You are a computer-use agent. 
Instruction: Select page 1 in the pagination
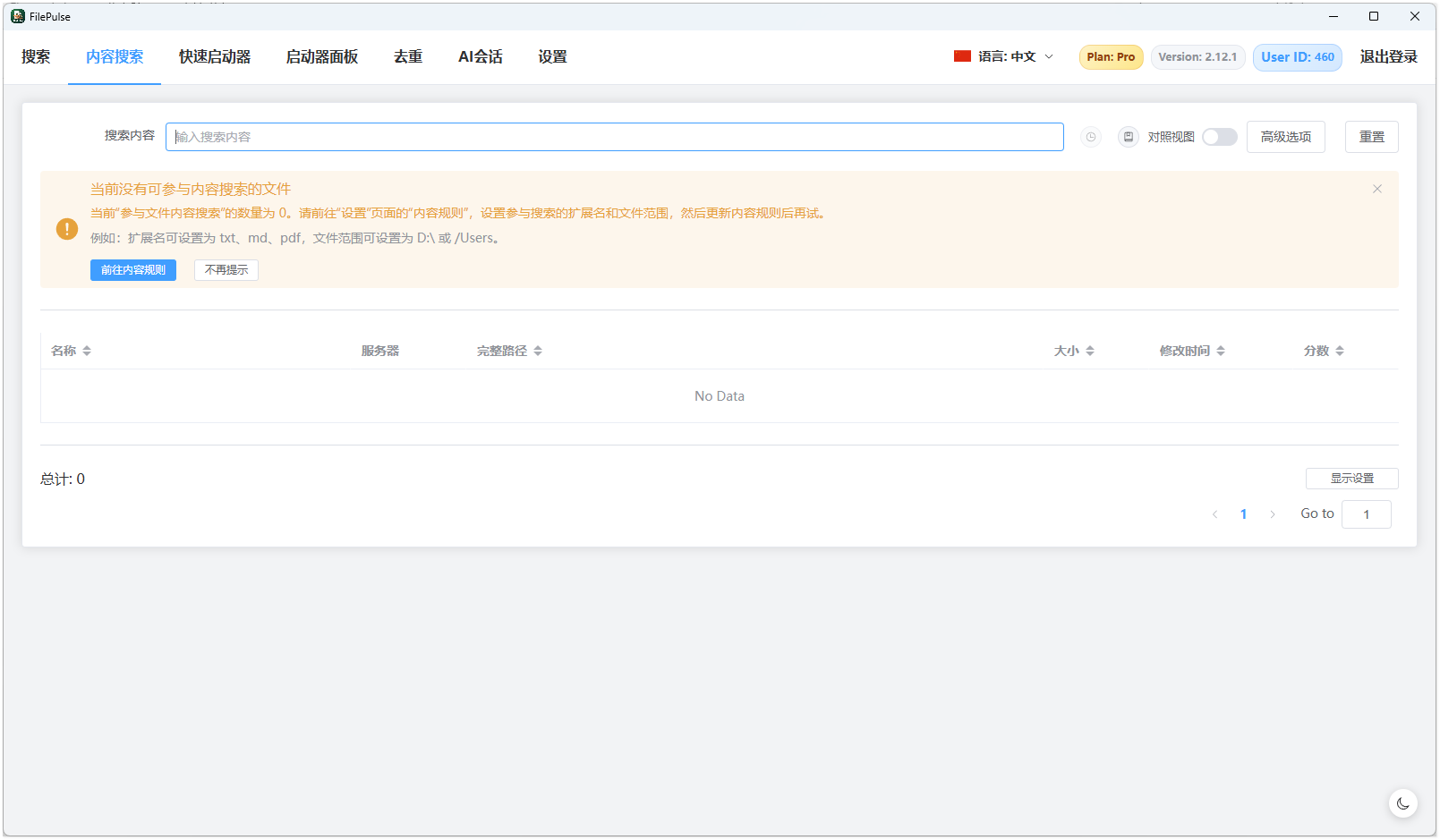tap(1243, 514)
